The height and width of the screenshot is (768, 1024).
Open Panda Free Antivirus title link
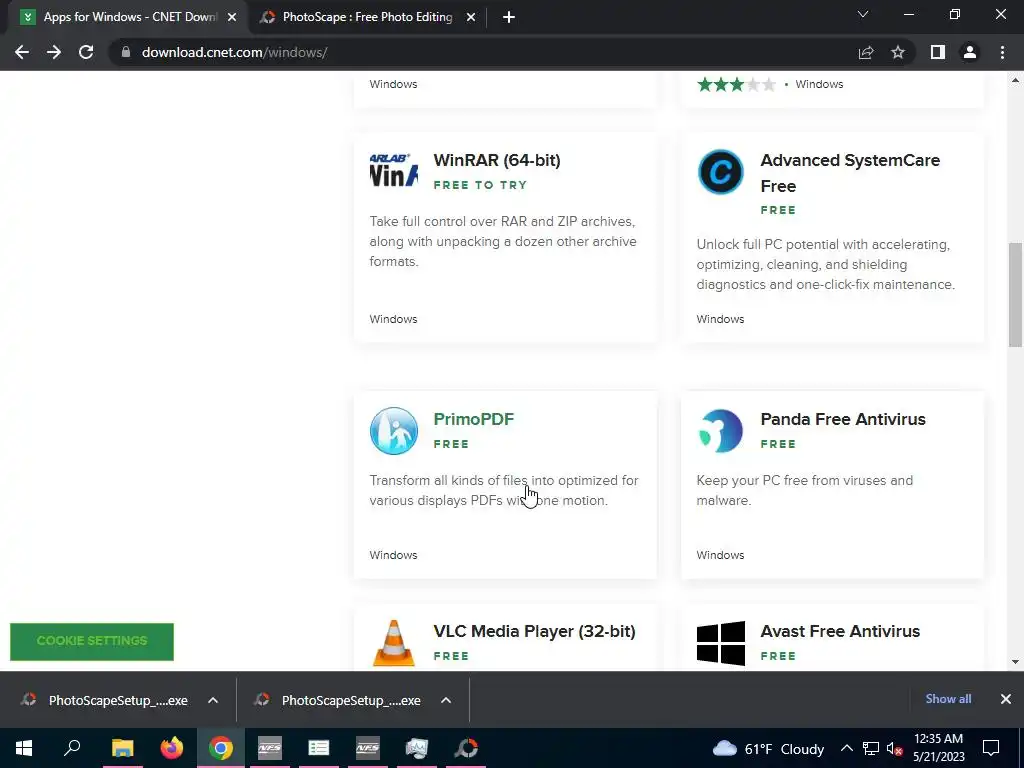coord(842,419)
